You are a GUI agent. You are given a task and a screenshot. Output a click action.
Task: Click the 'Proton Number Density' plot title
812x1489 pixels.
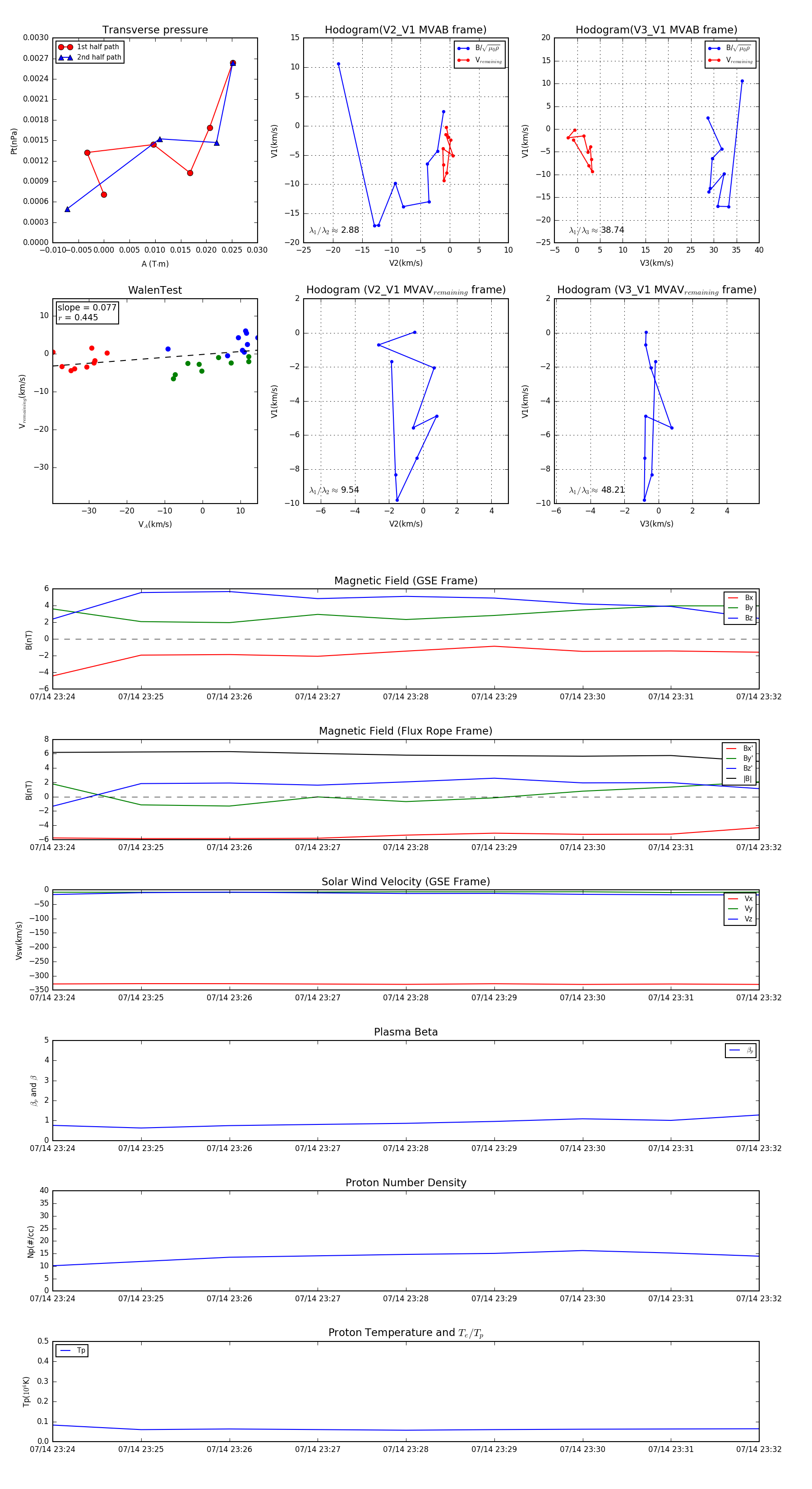point(406,1183)
